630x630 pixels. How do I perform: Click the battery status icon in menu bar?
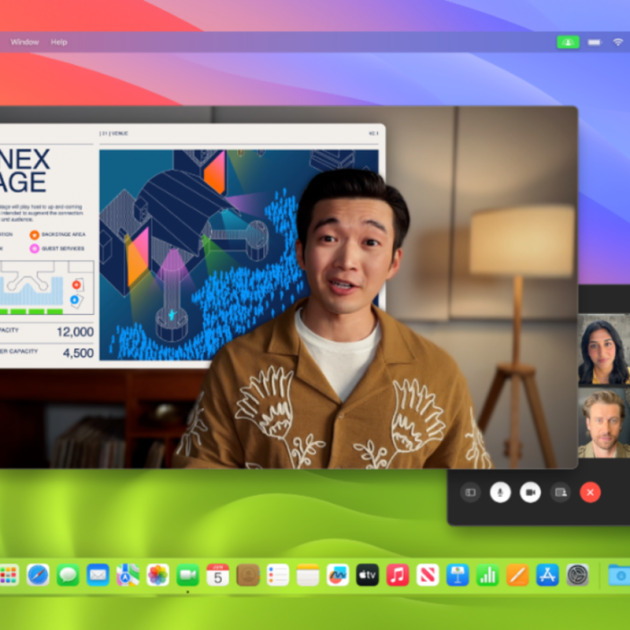coord(595,42)
